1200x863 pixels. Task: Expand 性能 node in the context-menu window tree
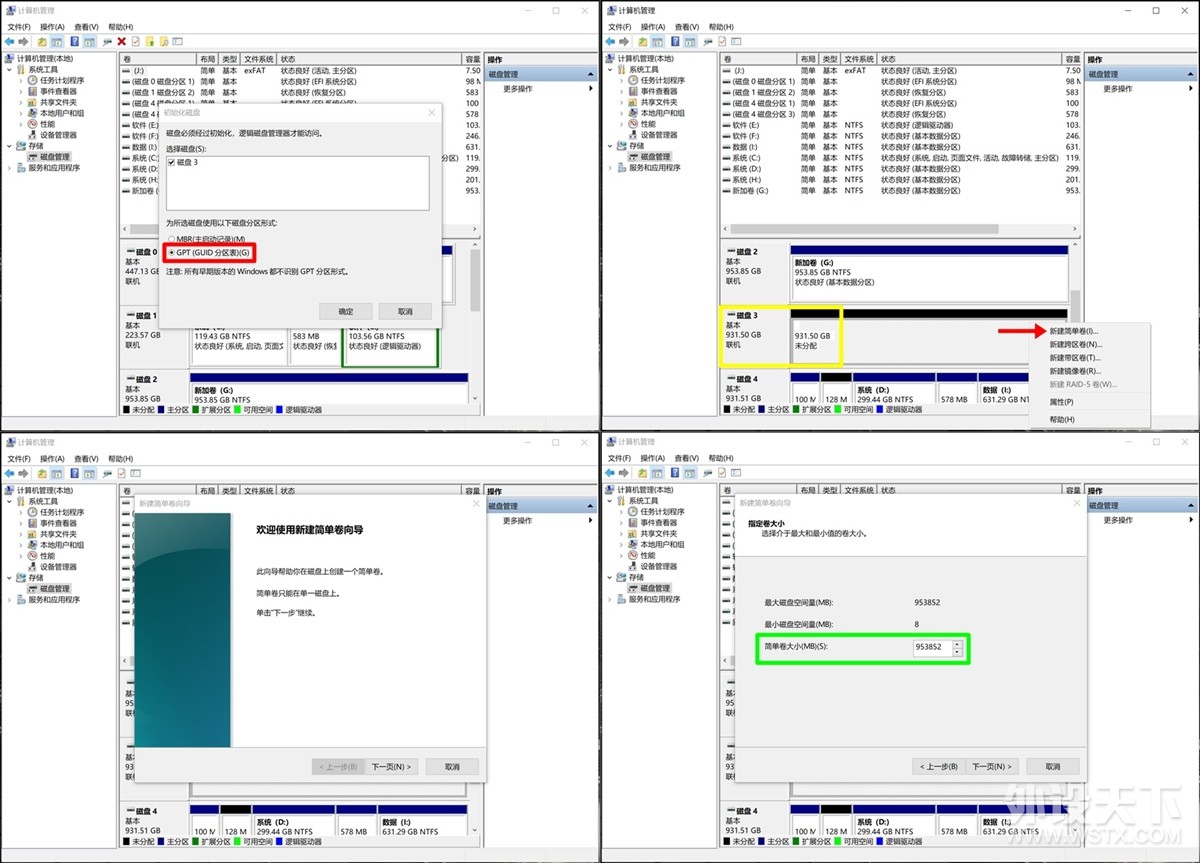(621, 124)
